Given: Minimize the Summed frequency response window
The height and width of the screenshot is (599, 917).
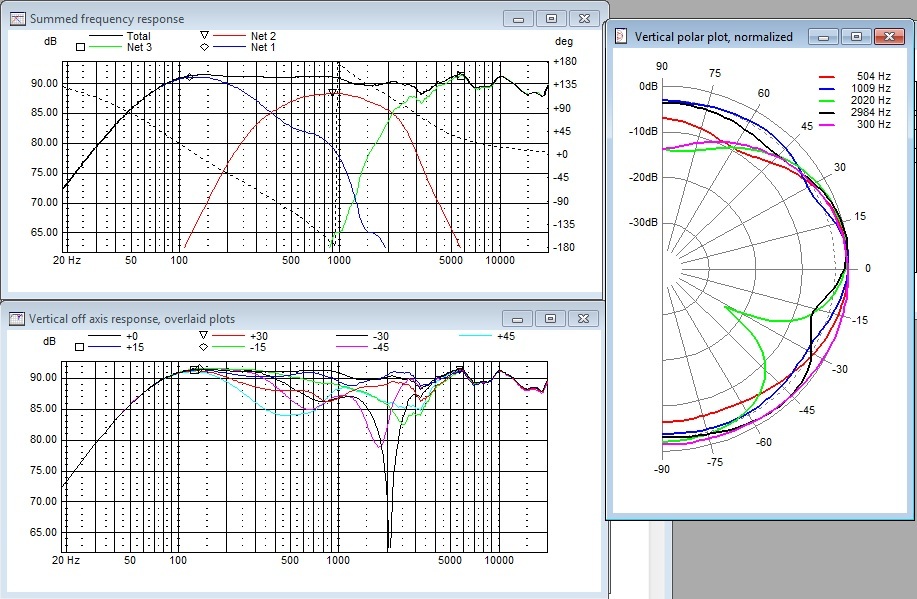Looking at the screenshot, I should click(517, 19).
